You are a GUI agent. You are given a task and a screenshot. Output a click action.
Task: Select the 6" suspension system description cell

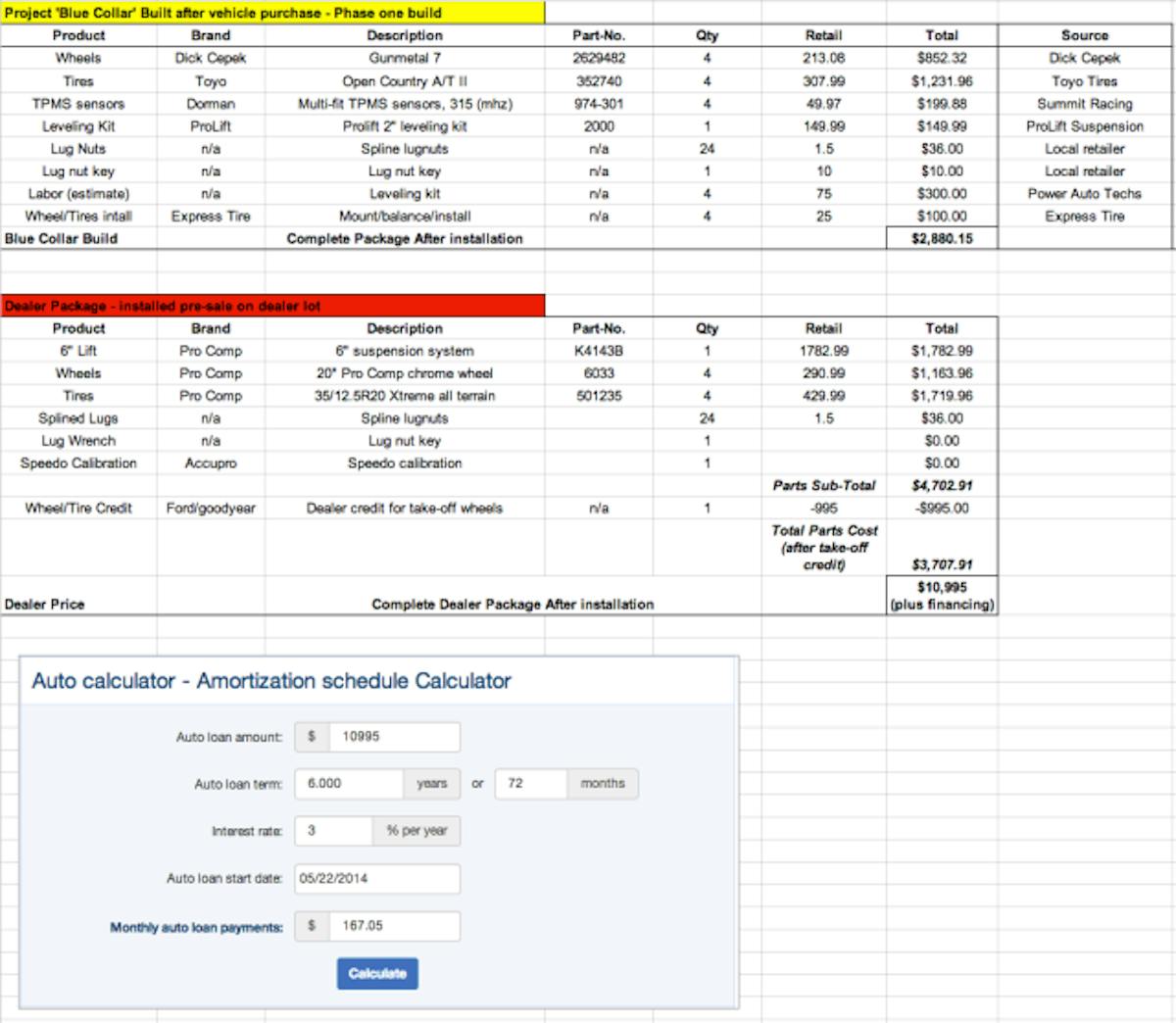pyautogui.click(x=405, y=351)
